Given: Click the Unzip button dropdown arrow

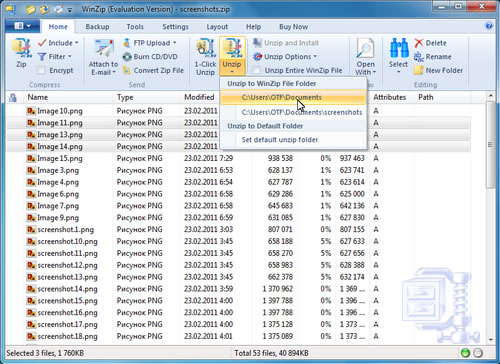Looking at the screenshot, I should pyautogui.click(x=232, y=72).
